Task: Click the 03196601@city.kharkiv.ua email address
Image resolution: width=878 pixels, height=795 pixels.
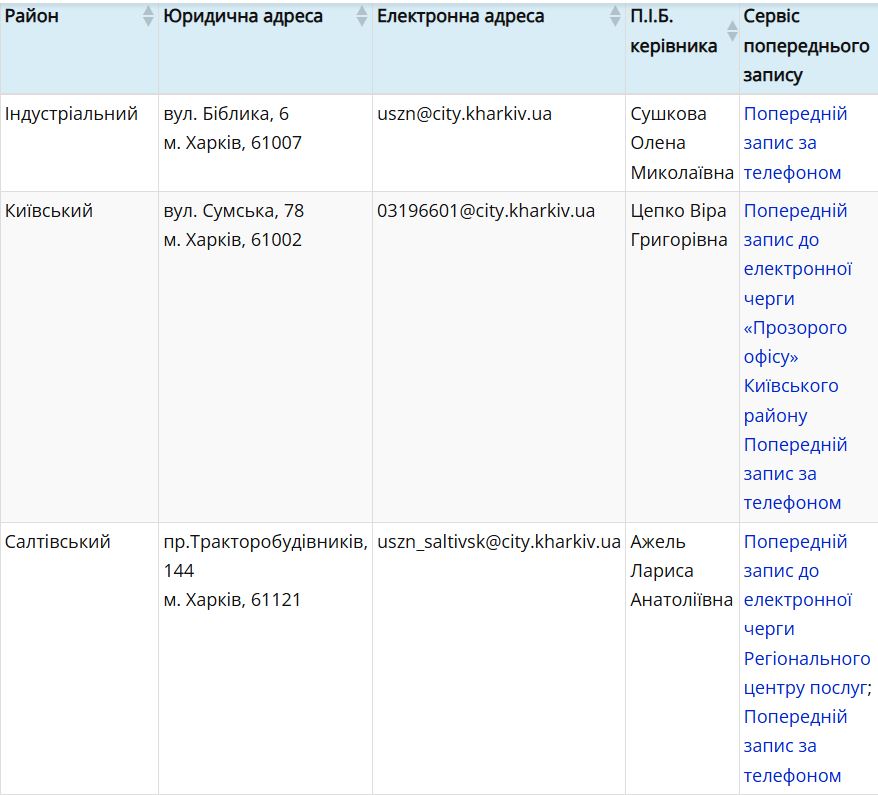Action: (485, 211)
